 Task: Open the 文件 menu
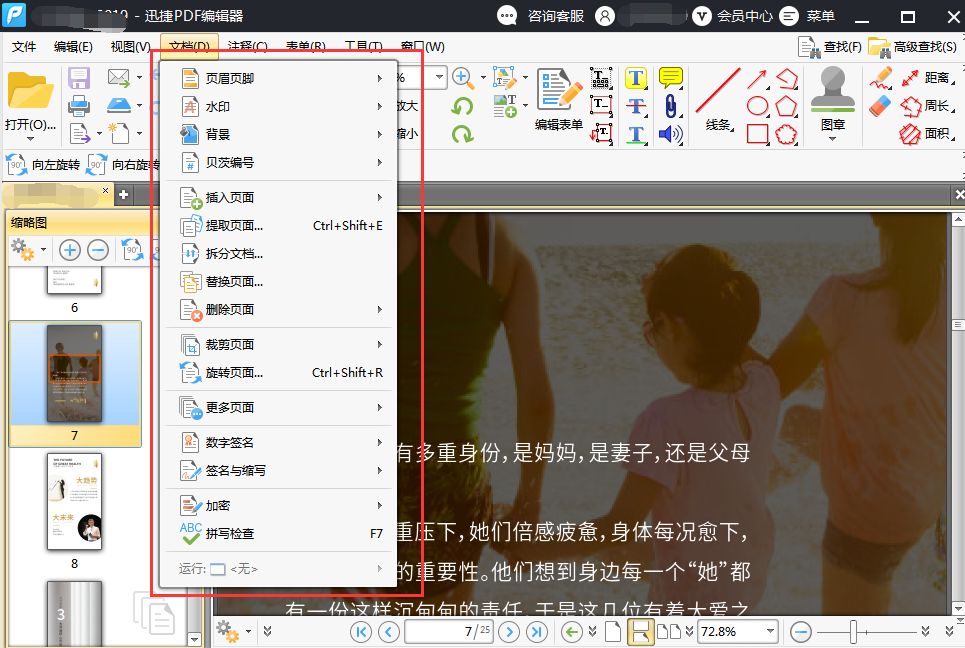coord(24,47)
